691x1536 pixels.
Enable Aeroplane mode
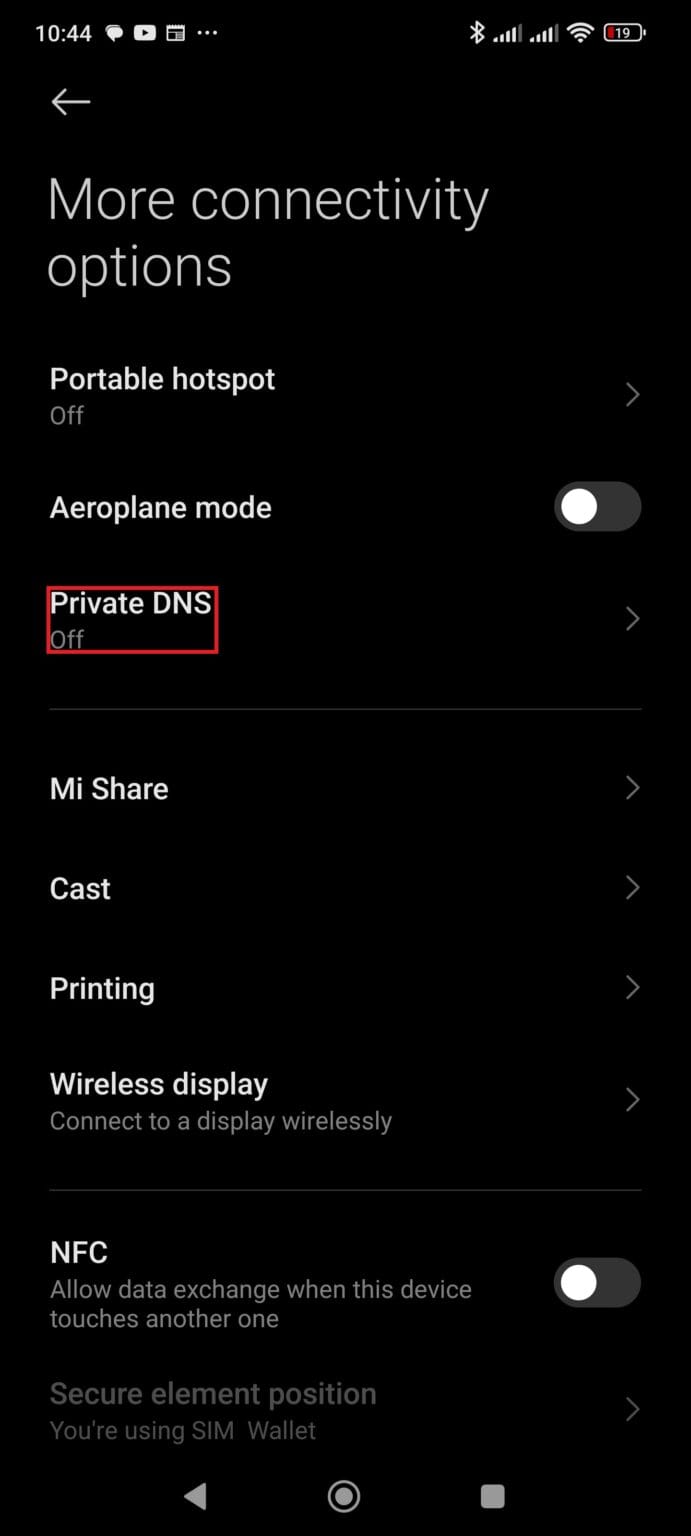pyautogui.click(x=597, y=507)
